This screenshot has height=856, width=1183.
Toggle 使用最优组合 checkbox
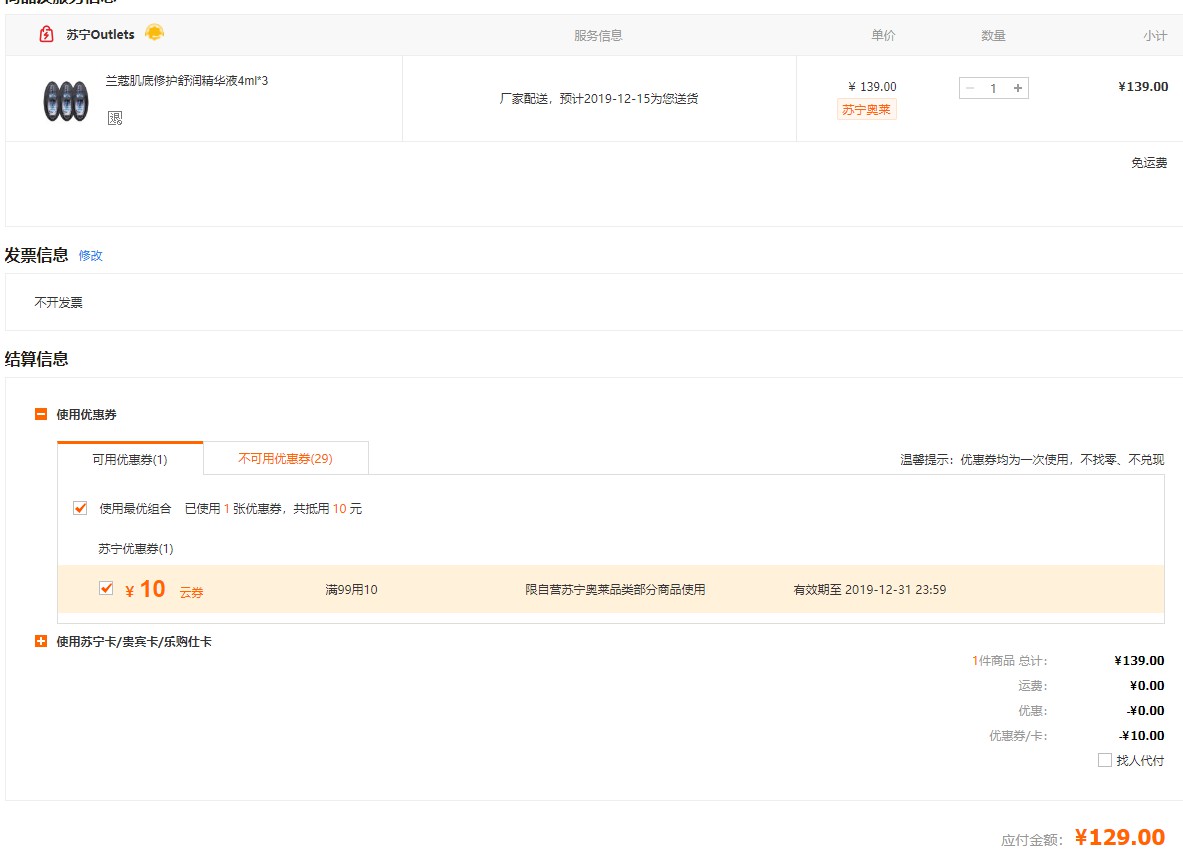point(80,508)
